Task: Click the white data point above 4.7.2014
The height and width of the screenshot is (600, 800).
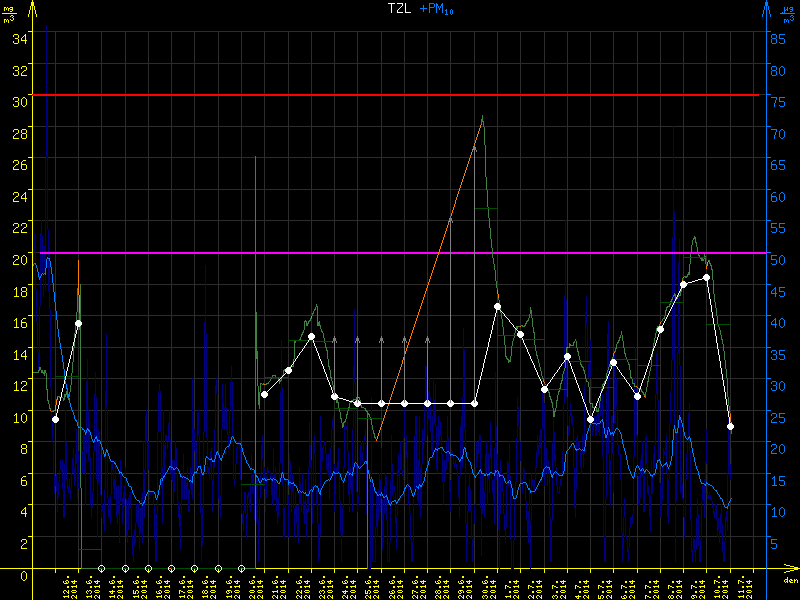Action: (x=590, y=419)
